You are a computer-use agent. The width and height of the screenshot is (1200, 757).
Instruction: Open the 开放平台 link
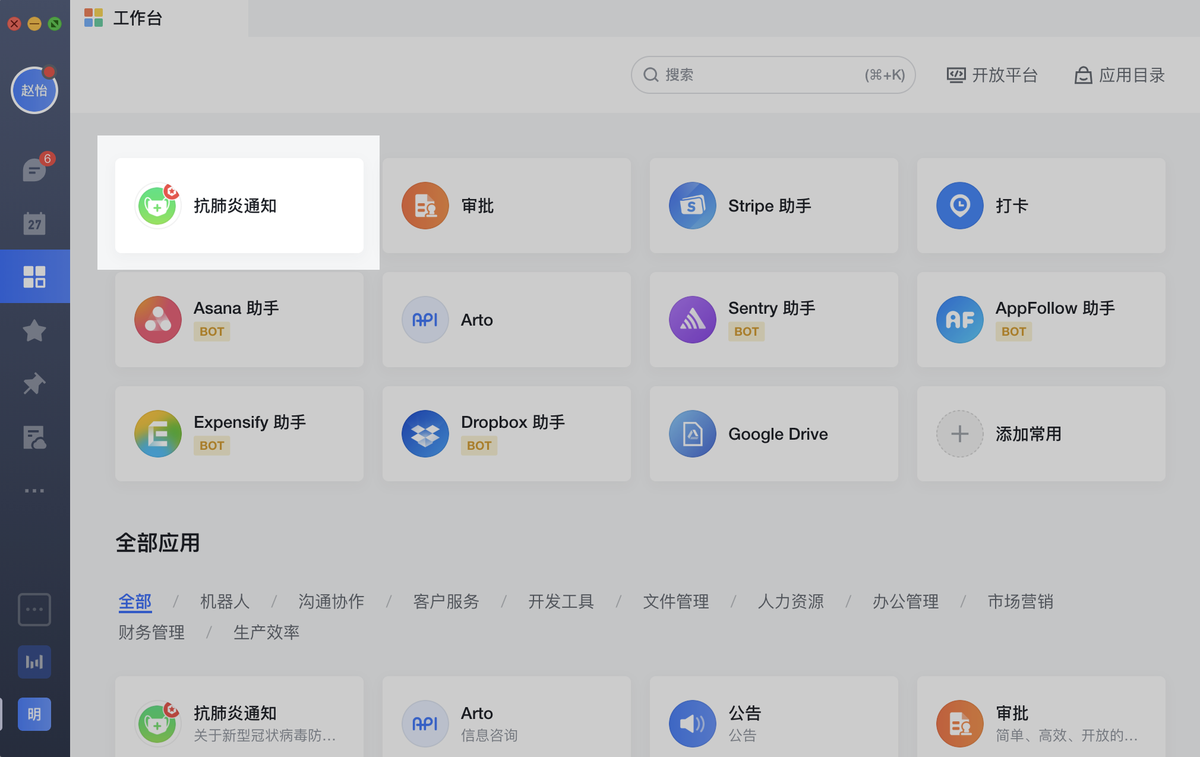pos(992,74)
